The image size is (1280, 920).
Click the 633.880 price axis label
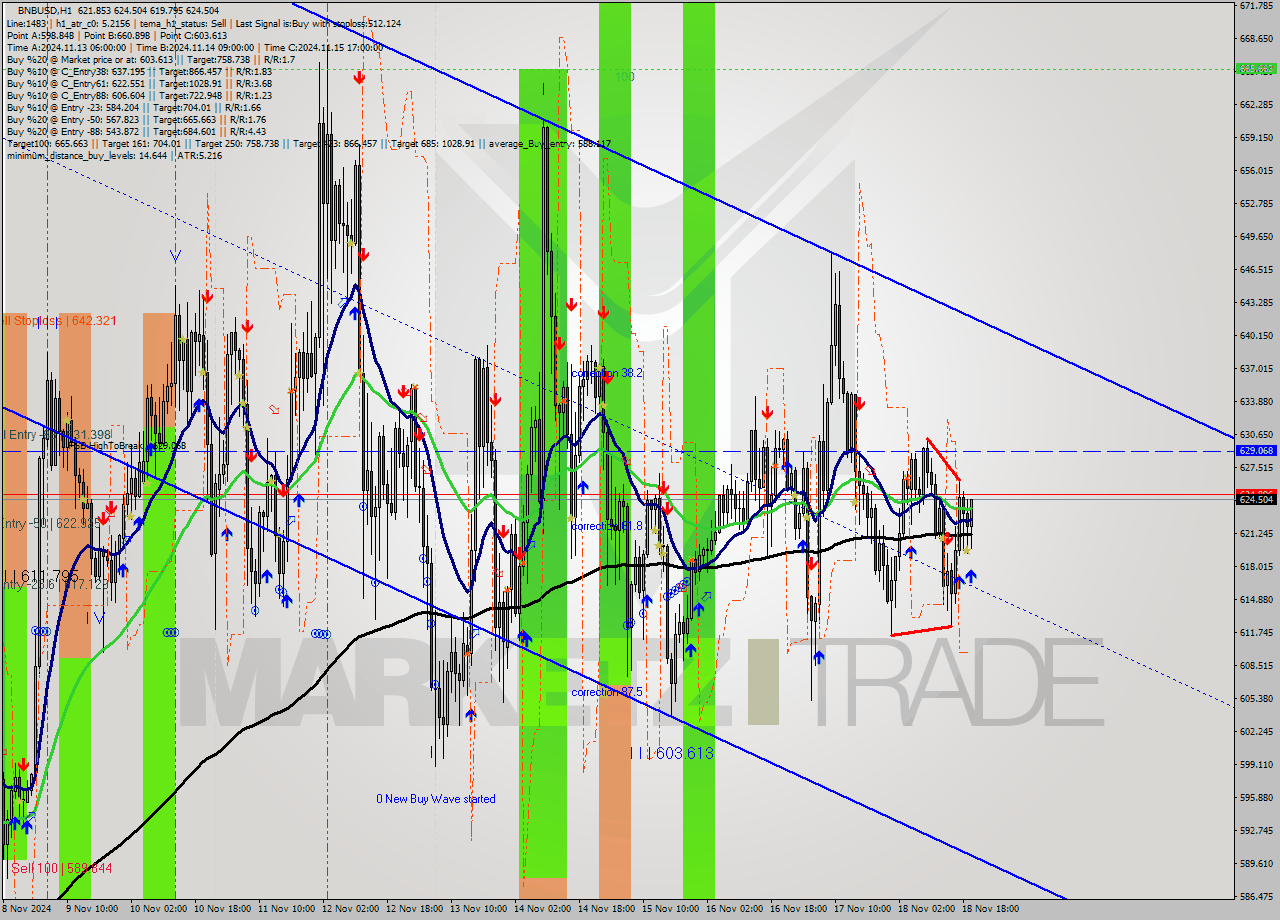click(1256, 402)
